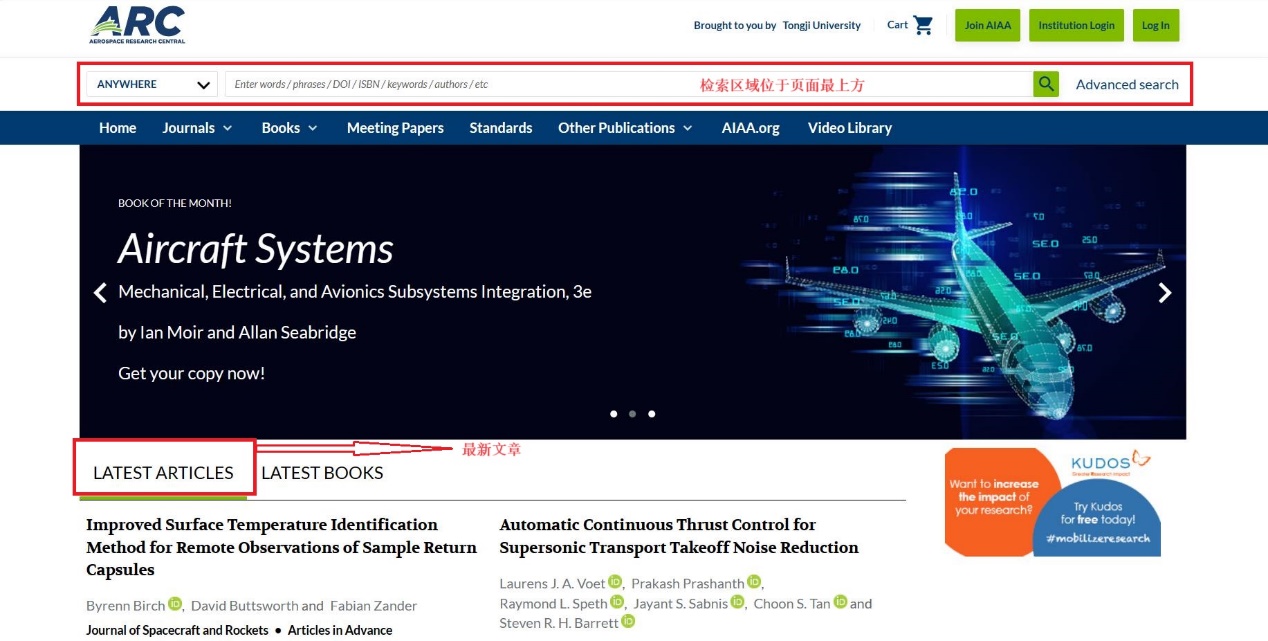Viewport: 1268px width, 641px height.
Task: Switch to the Latest Articles tab
Action: click(163, 473)
